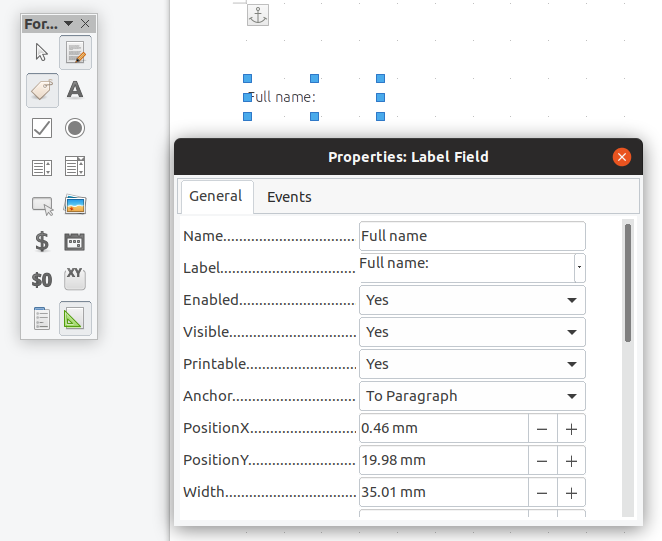
Task: Click the Width value field
Action: (x=444, y=492)
